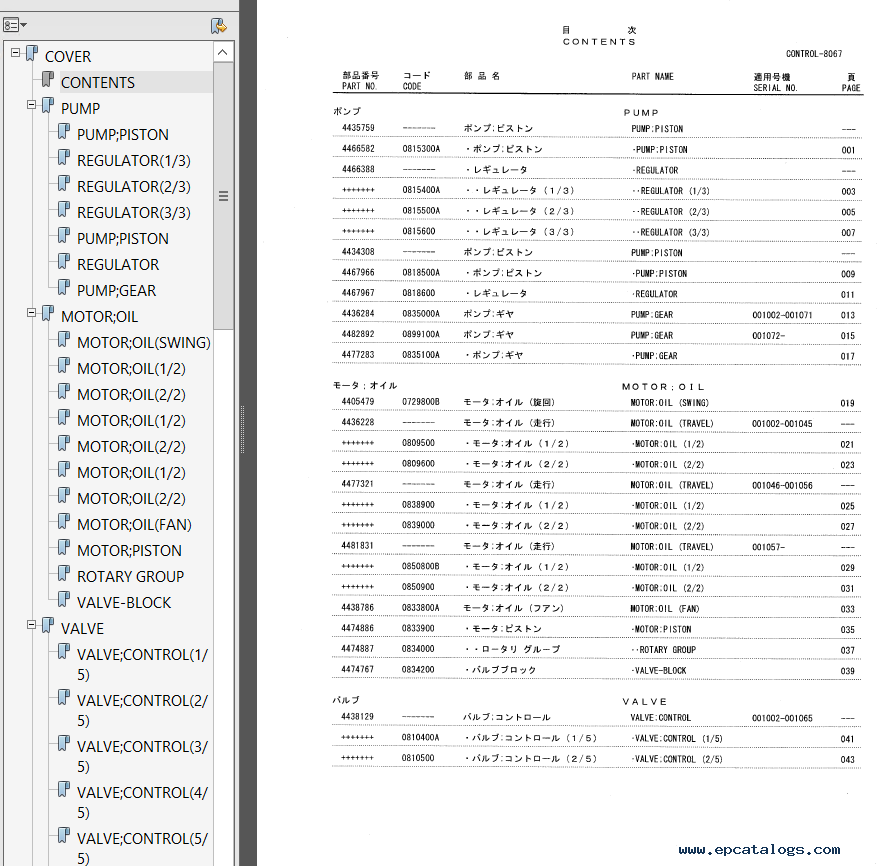Click the REGULATOR(1/3) bookmark icon

64,158
